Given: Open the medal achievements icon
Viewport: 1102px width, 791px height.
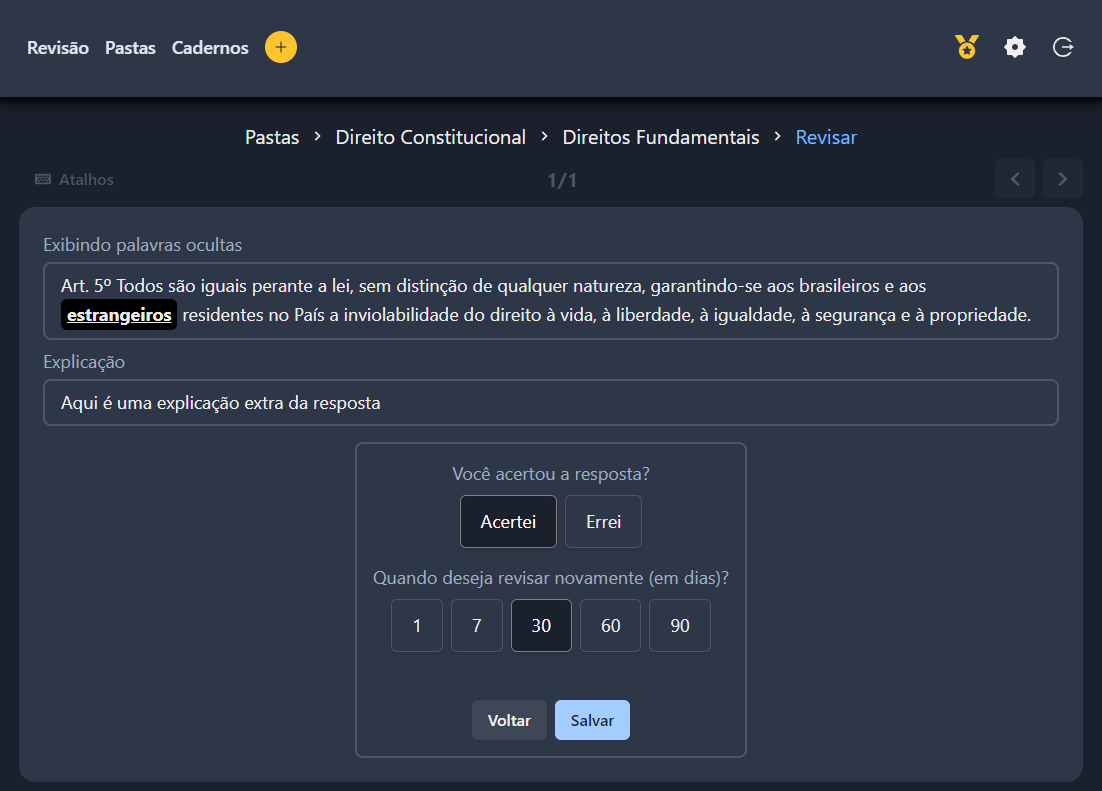Looking at the screenshot, I should point(967,47).
